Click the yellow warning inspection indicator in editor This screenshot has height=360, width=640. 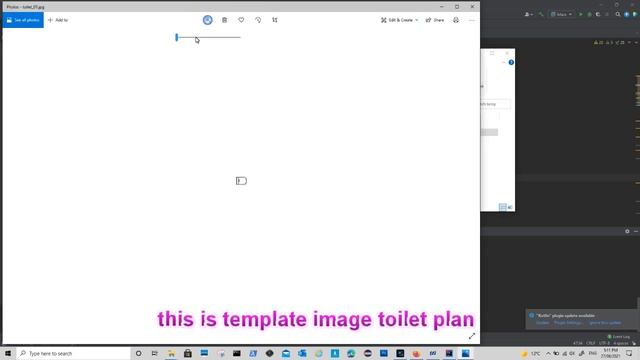(x=598, y=42)
